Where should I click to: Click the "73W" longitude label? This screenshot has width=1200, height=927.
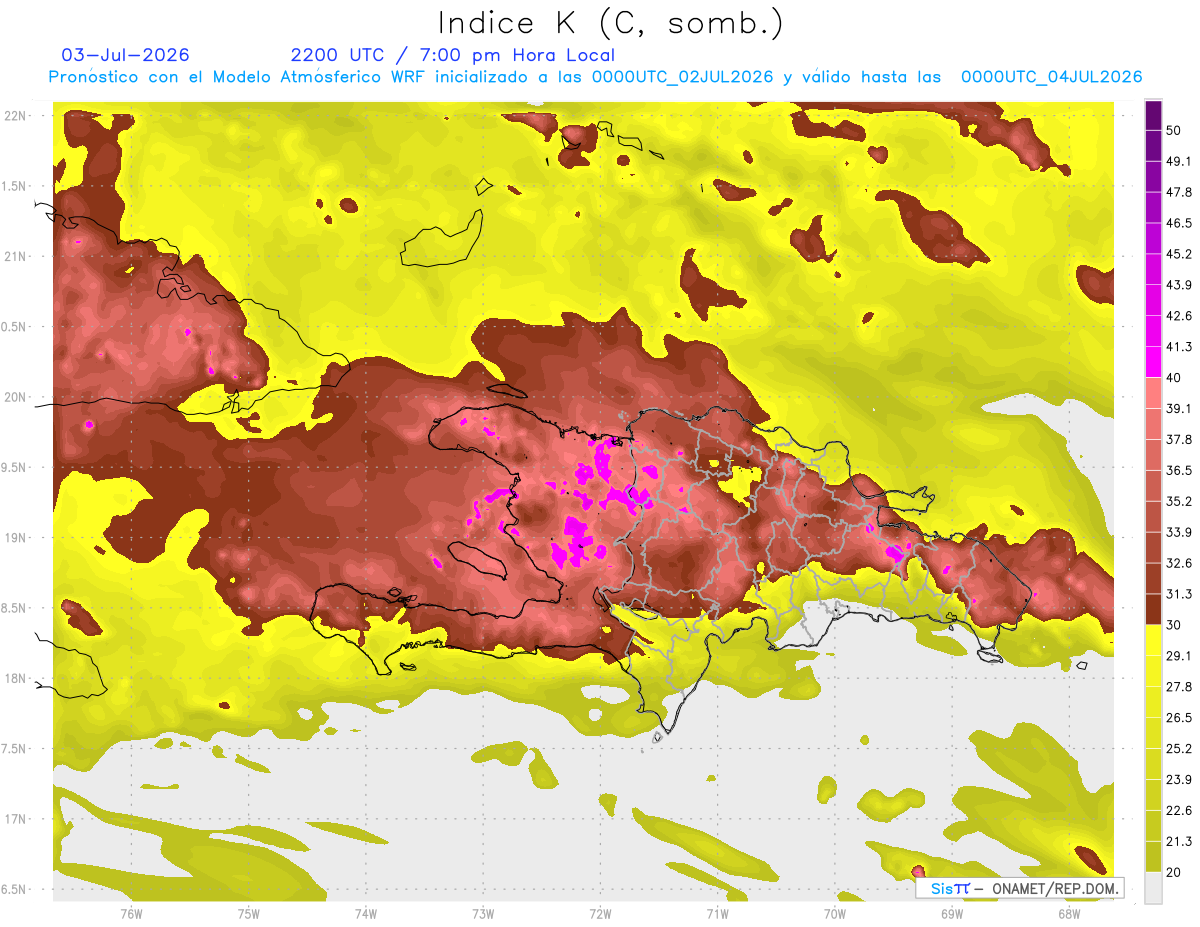482,914
